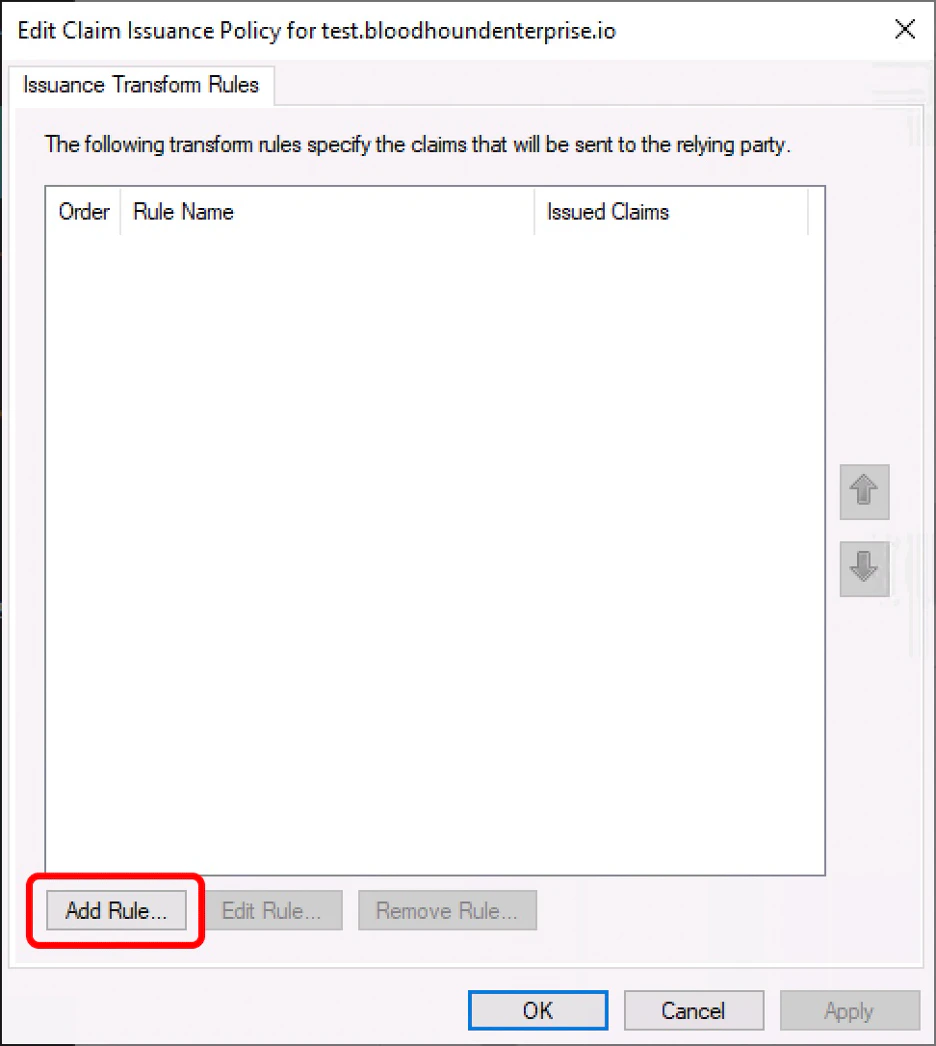Click divider between Rule Name and Issued Claims

point(534,211)
